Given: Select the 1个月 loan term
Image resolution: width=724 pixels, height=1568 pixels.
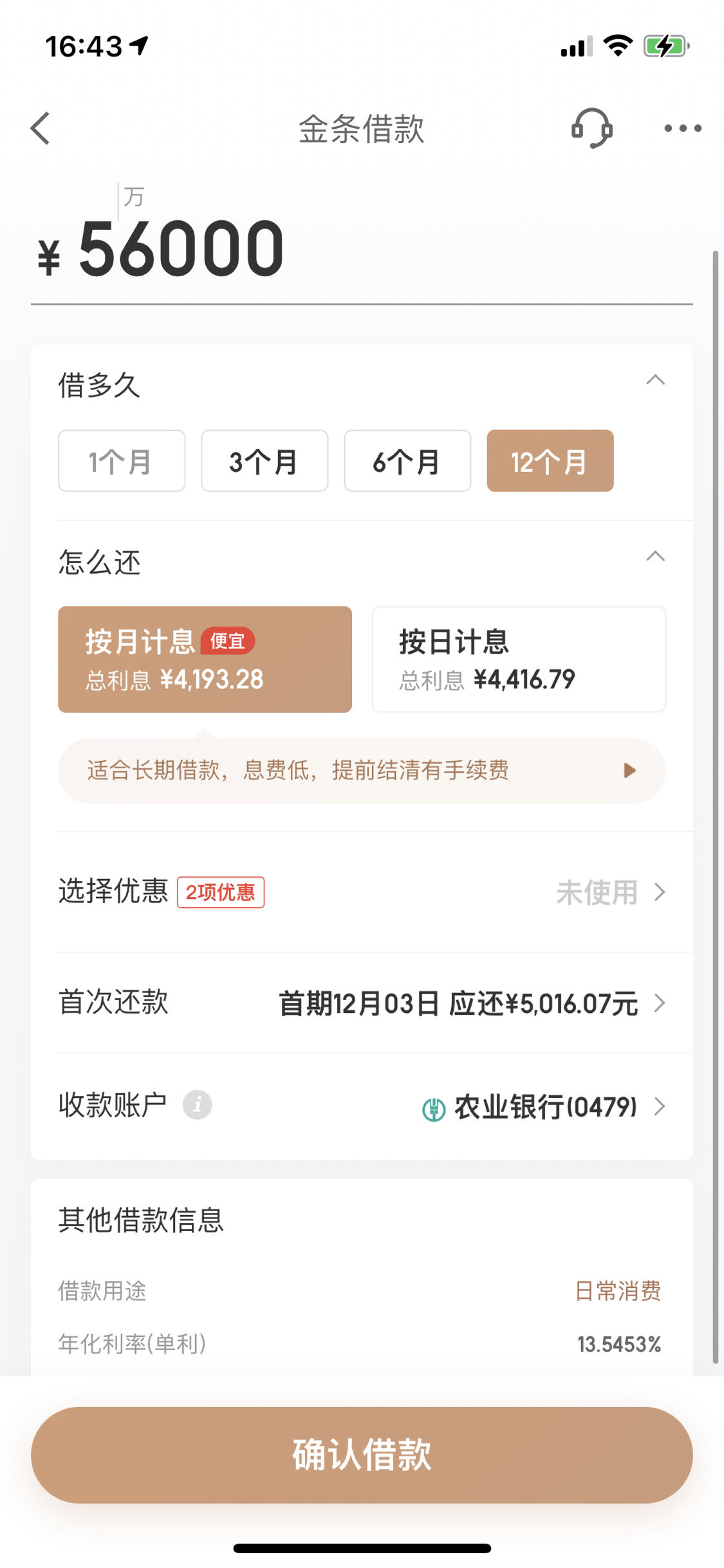Looking at the screenshot, I should (122, 461).
